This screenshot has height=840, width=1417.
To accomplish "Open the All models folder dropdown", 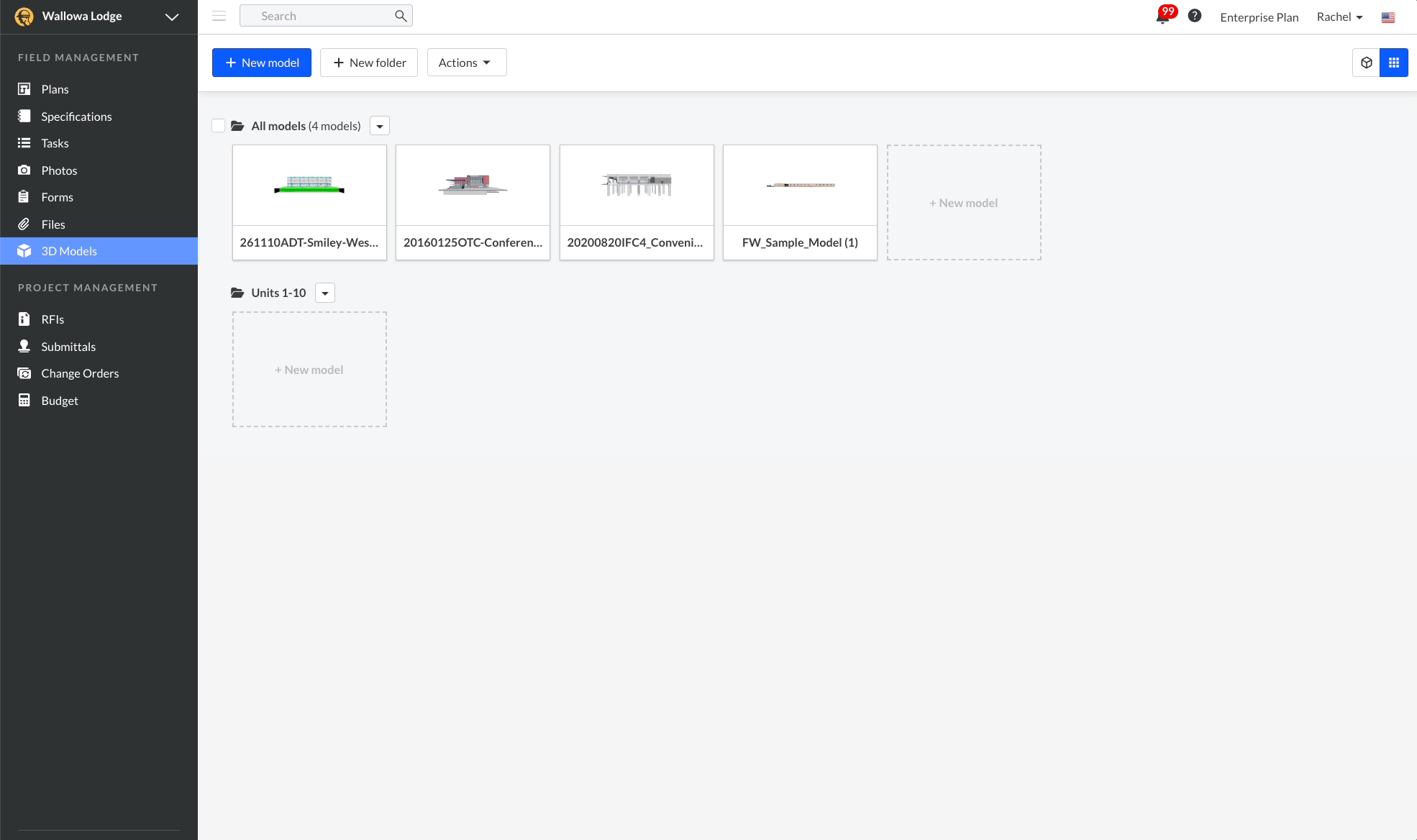I will point(379,125).
